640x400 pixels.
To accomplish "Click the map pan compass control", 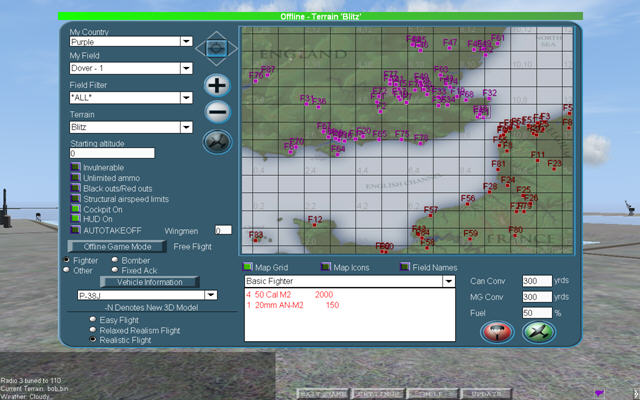I will [x=217, y=47].
